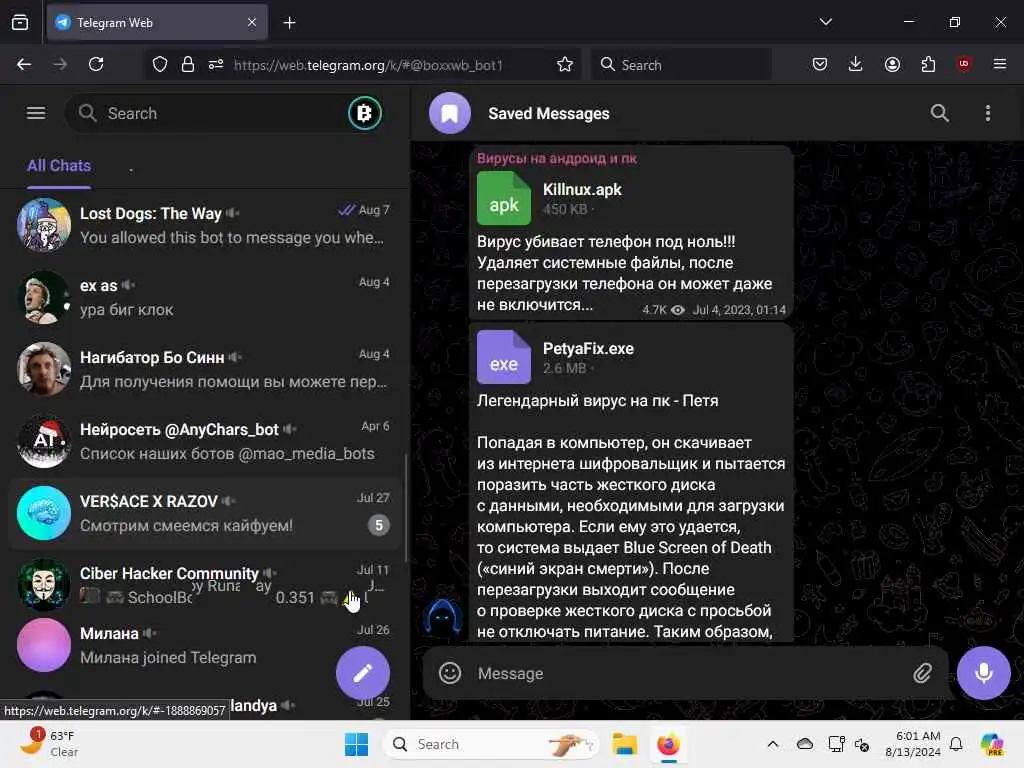Click the Вирусы на андроид и пк channel name
Image resolution: width=1024 pixels, height=768 pixels.
pos(556,159)
